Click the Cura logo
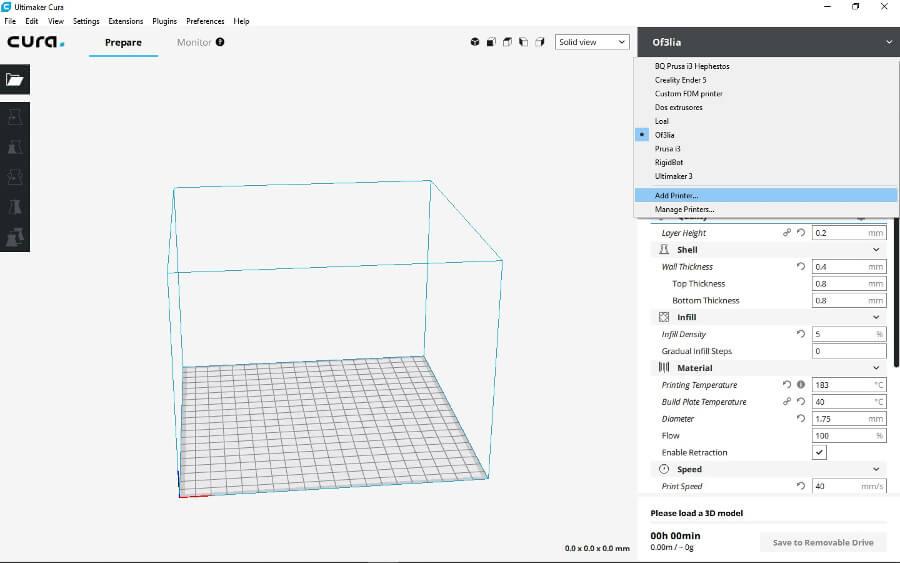The height and width of the screenshot is (563, 900). tap(36, 41)
